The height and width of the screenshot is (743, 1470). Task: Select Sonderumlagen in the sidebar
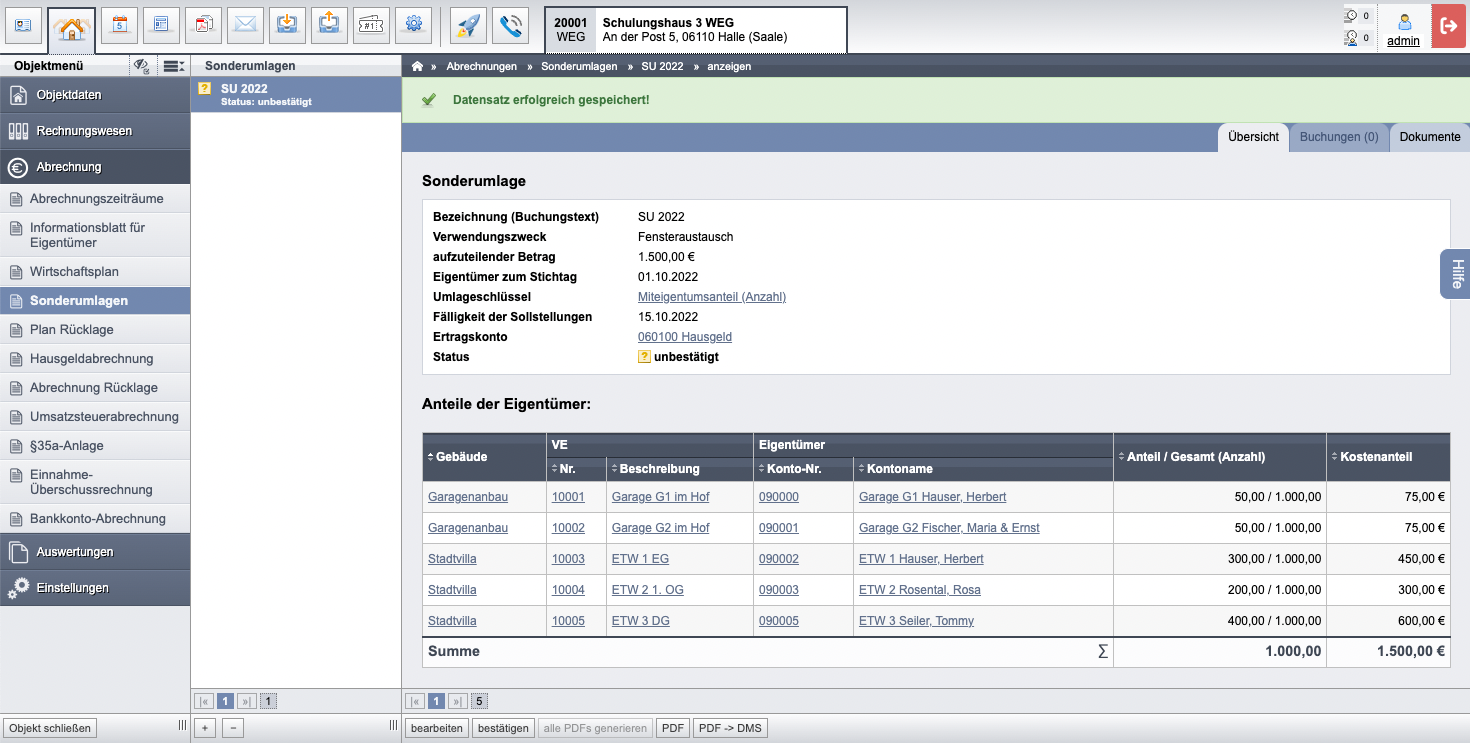pos(95,301)
